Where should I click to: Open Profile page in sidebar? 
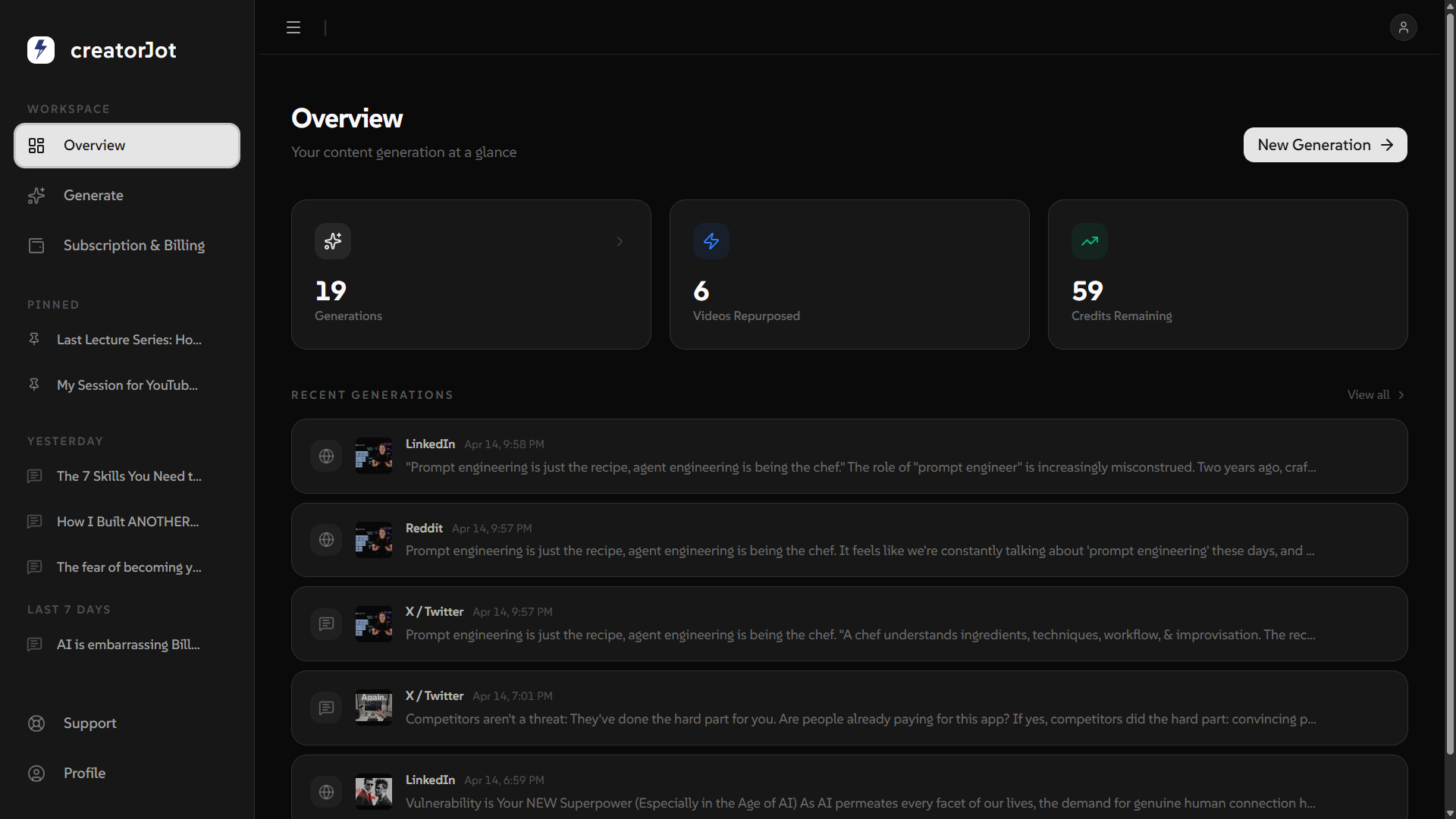[84, 773]
